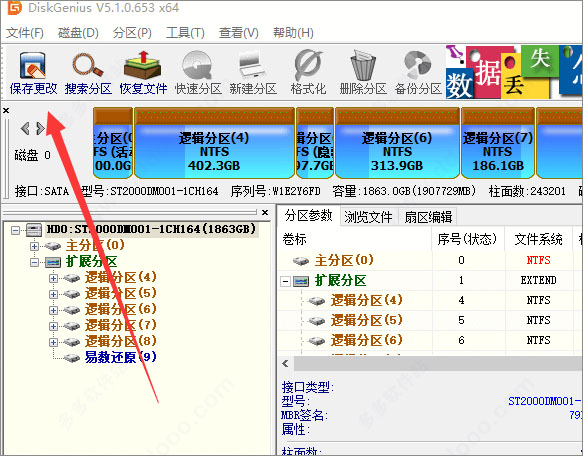The width and height of the screenshot is (583, 456).
Task: Select 逻辑分区(6) 313.9GB block in disk map
Action: pos(397,143)
